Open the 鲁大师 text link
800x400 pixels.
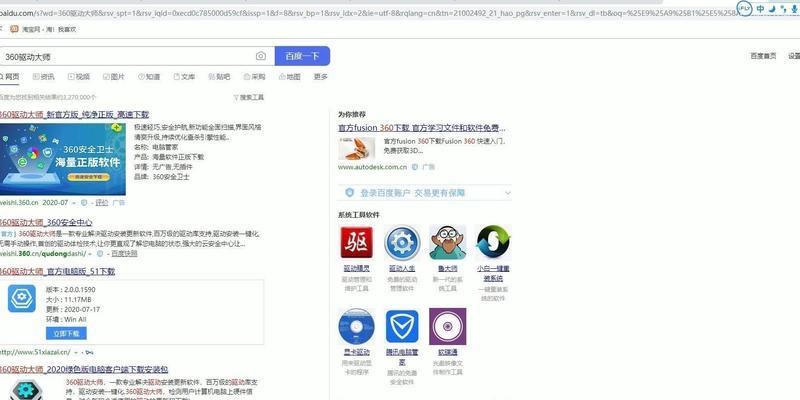[x=447, y=268]
